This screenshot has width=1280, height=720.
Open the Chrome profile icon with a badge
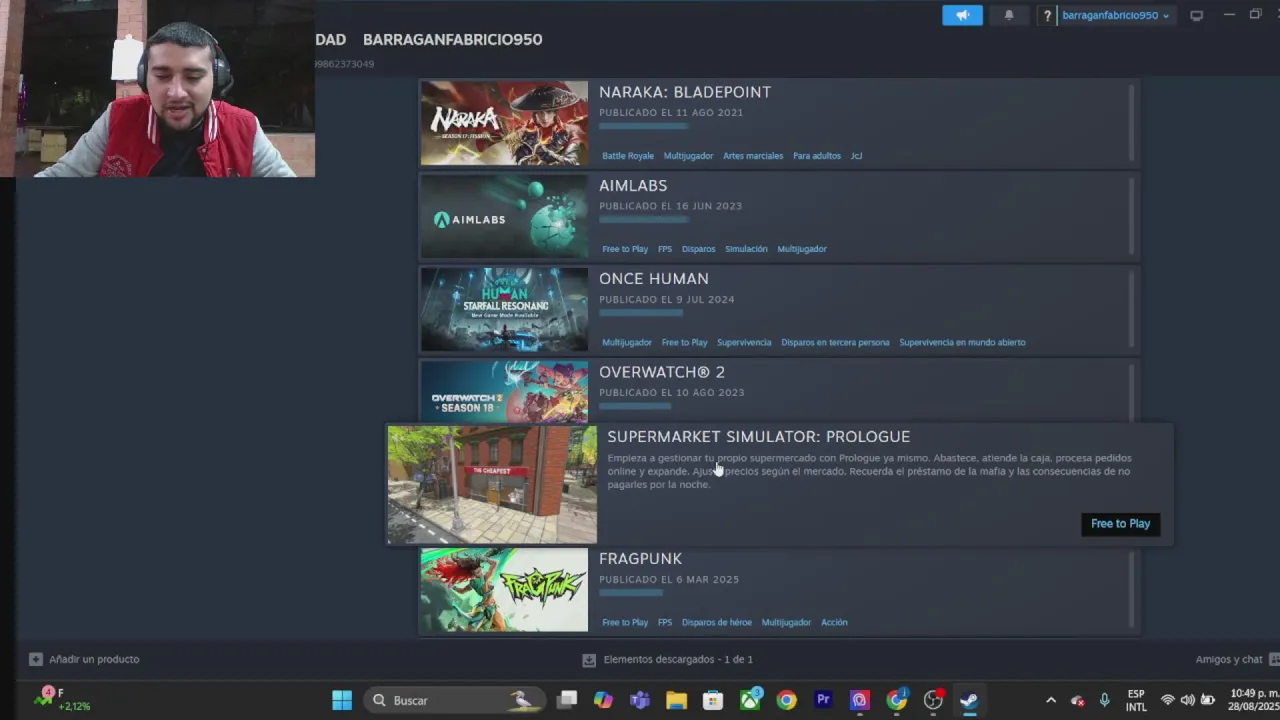click(x=897, y=700)
